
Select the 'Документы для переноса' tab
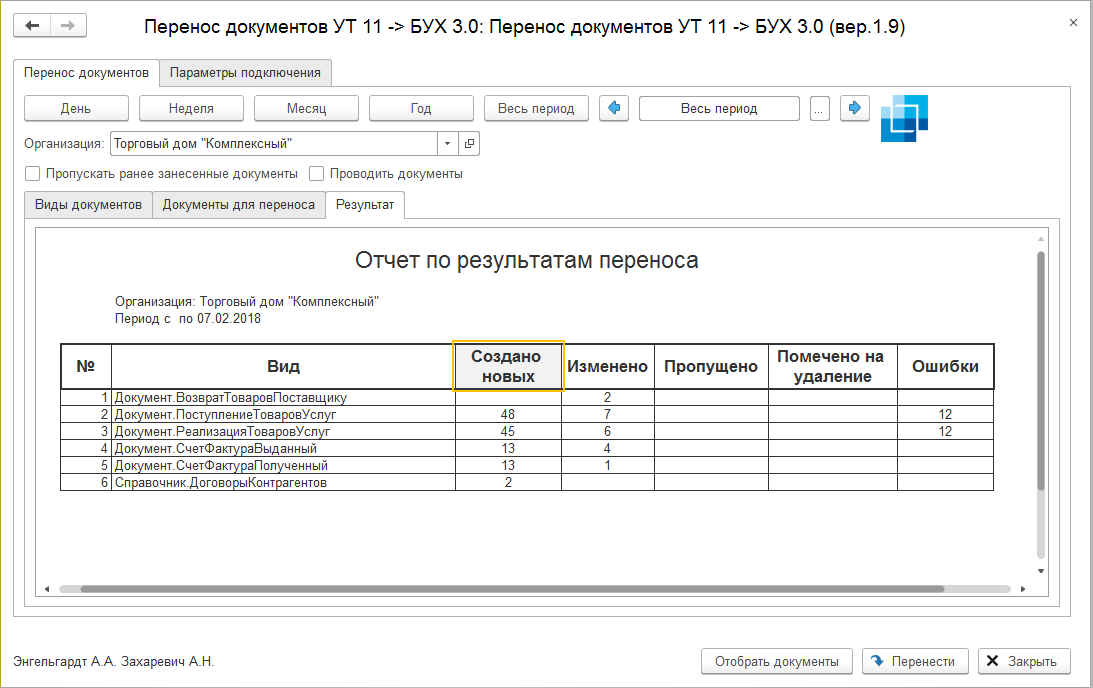(x=238, y=205)
